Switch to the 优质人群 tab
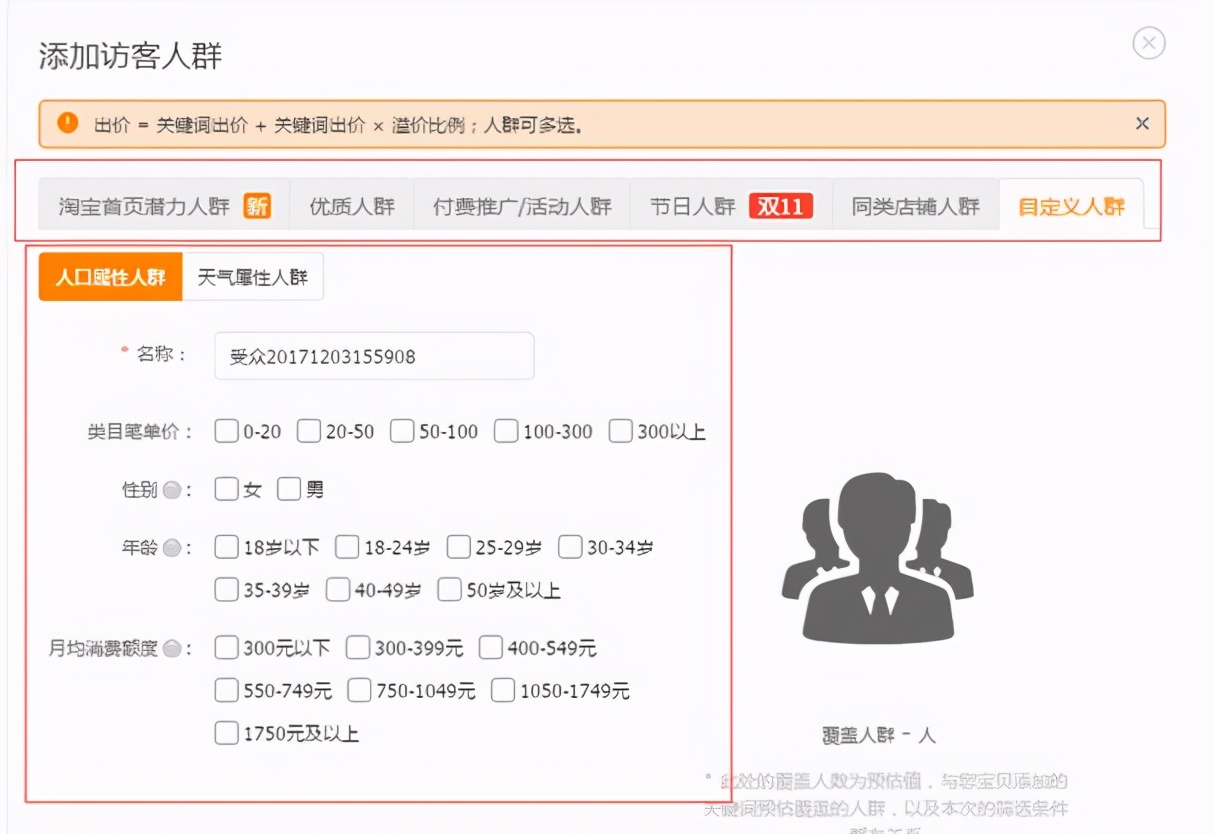 click(352, 203)
